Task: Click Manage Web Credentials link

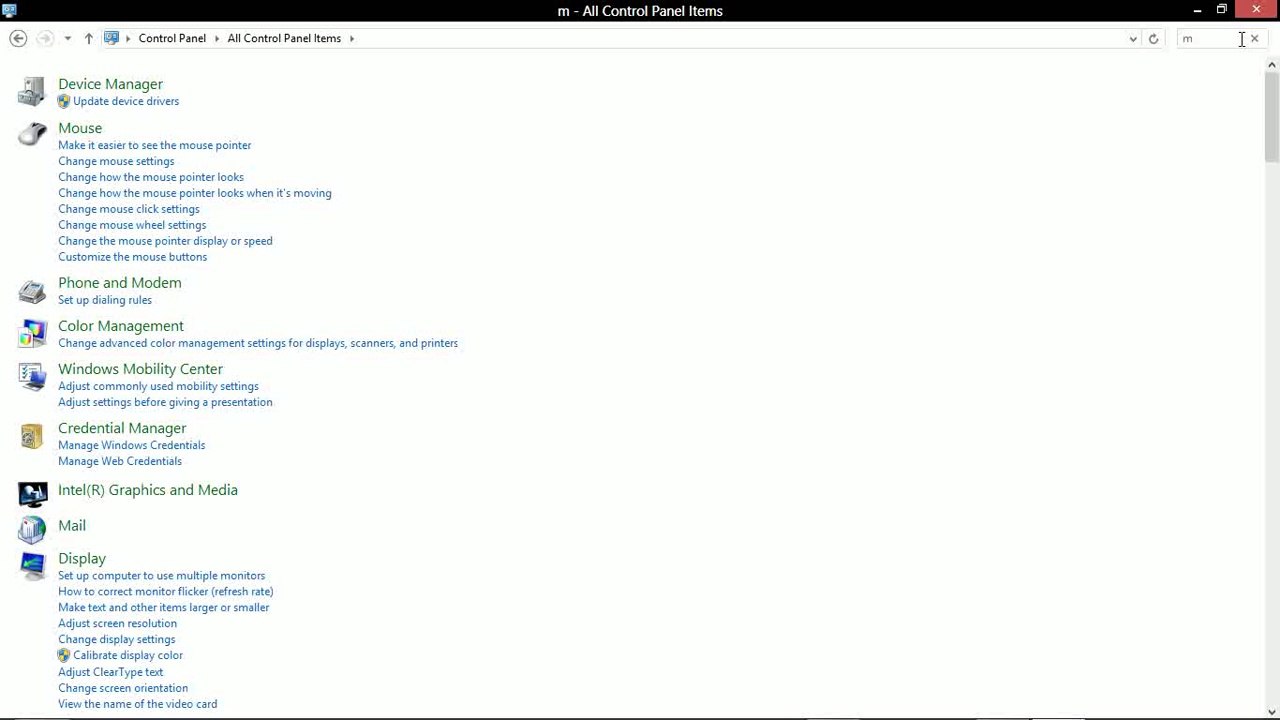Action: [120, 461]
